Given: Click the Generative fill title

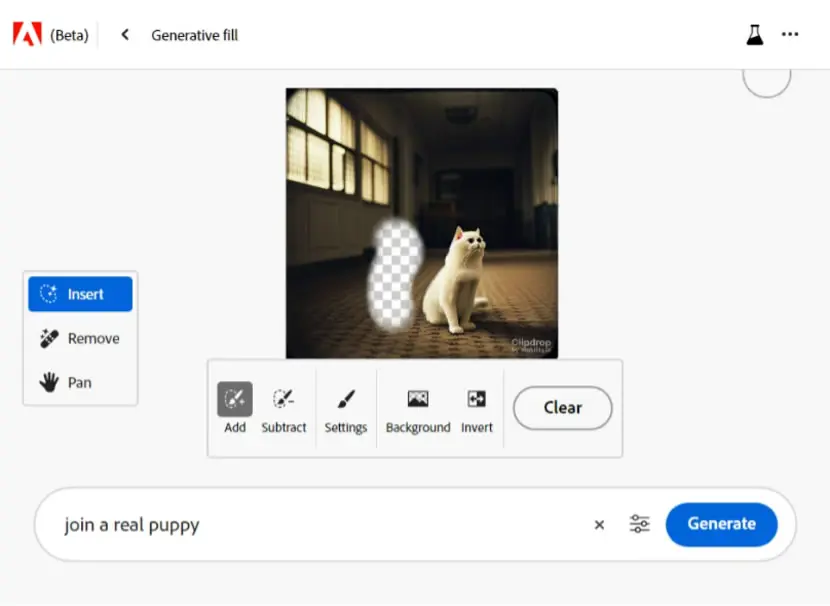Looking at the screenshot, I should tap(195, 35).
